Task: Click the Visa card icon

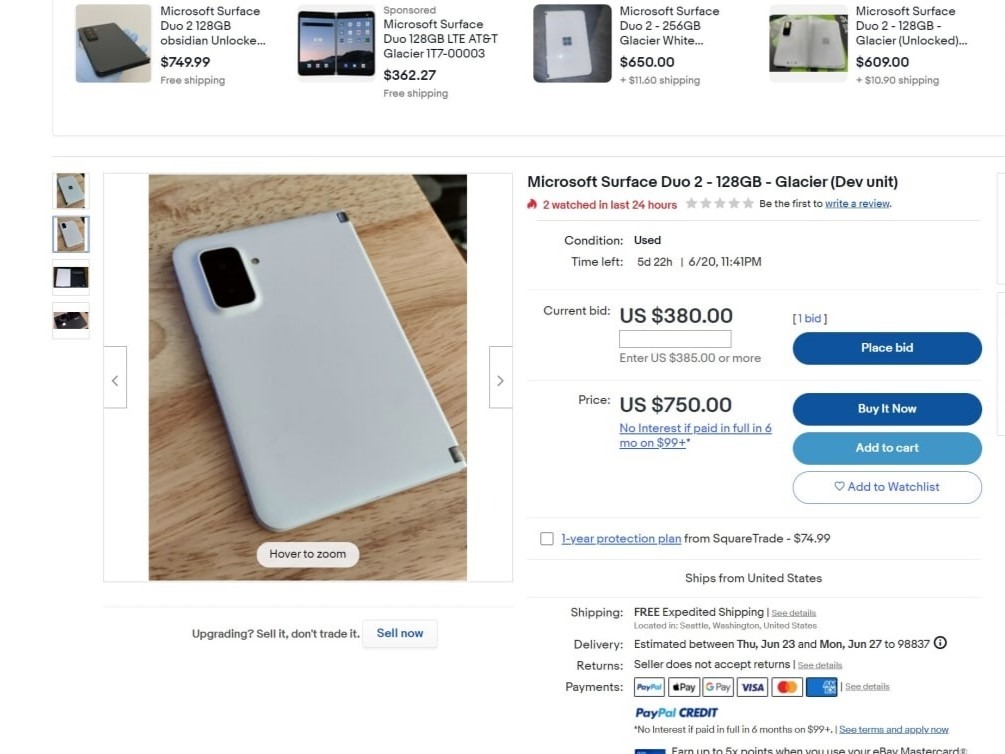Action: (752, 687)
